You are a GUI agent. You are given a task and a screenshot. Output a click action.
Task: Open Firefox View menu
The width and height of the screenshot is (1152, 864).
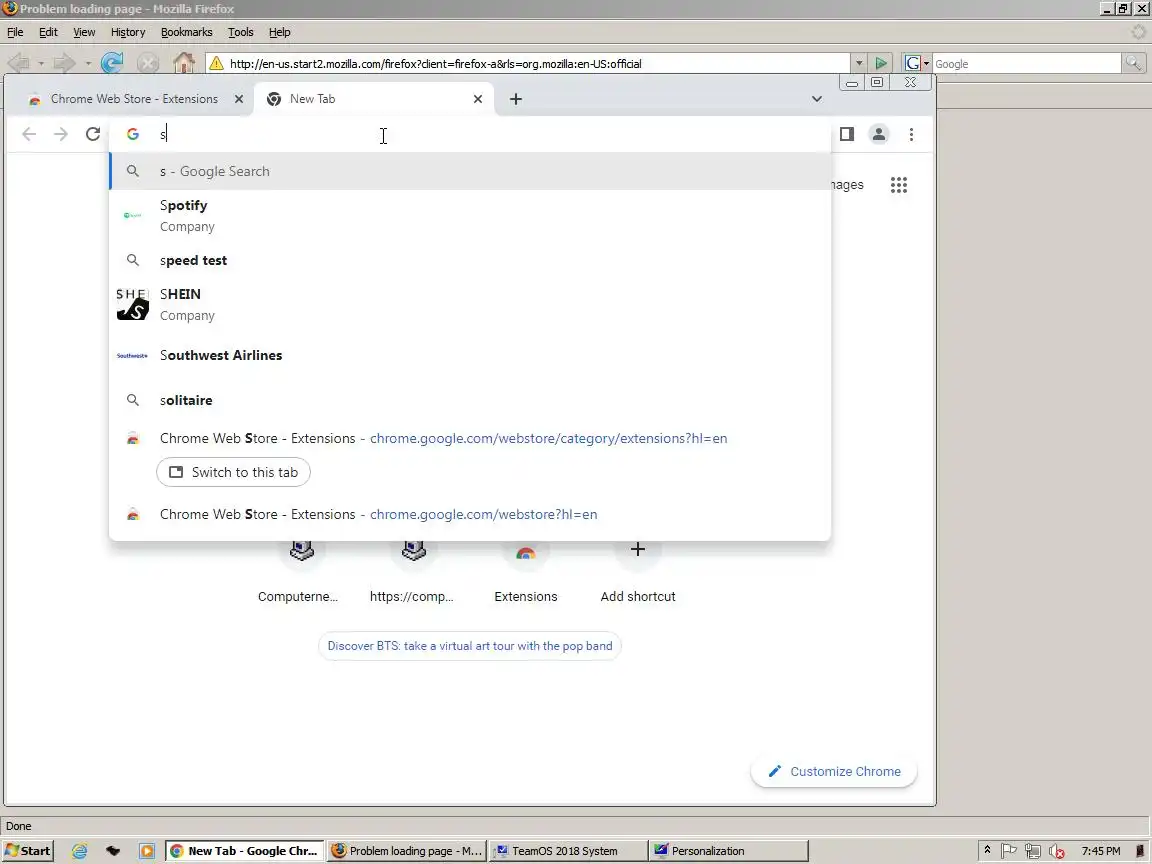pos(84,32)
